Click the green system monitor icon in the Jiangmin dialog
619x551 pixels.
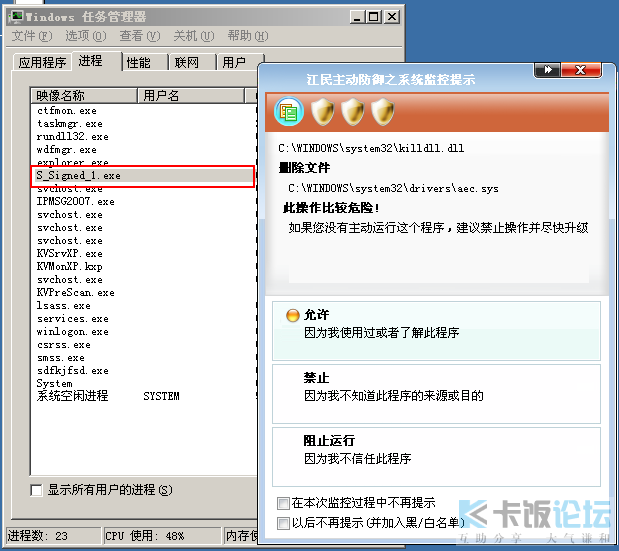(289, 112)
